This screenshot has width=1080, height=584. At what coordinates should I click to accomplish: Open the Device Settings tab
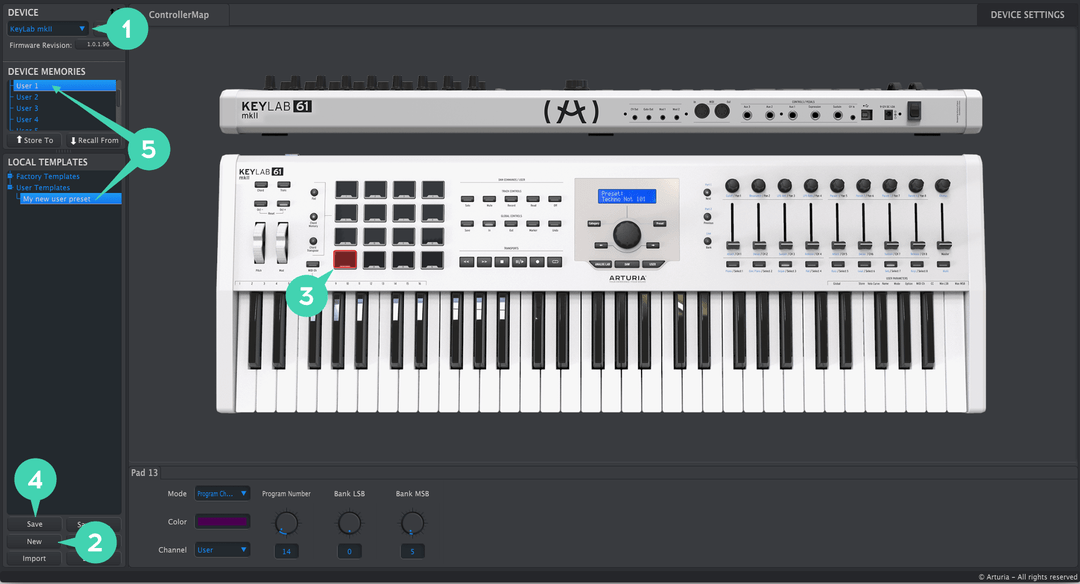coord(1027,14)
